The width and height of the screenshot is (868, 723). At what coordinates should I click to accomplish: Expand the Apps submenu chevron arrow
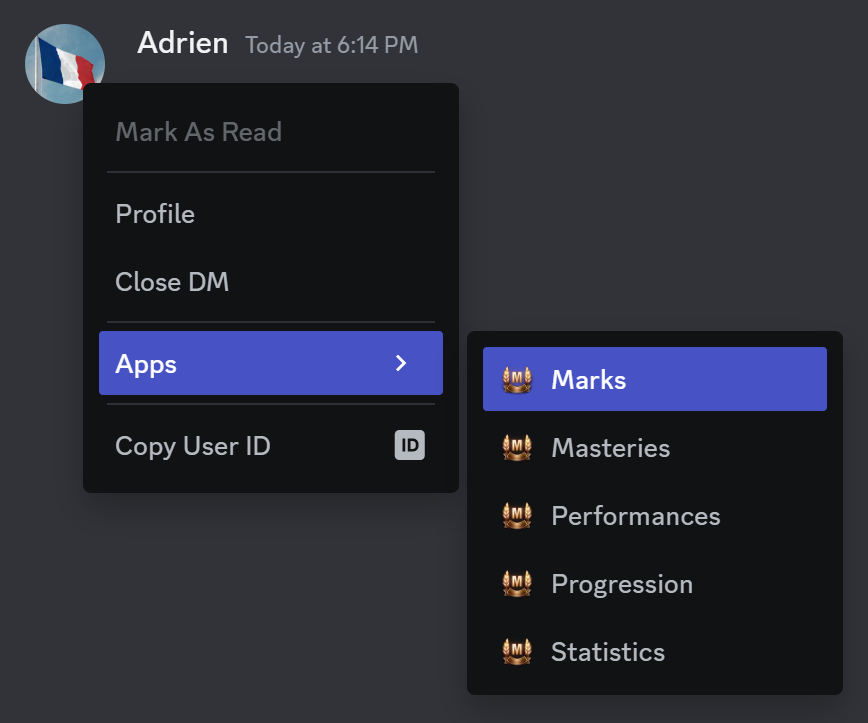(401, 364)
